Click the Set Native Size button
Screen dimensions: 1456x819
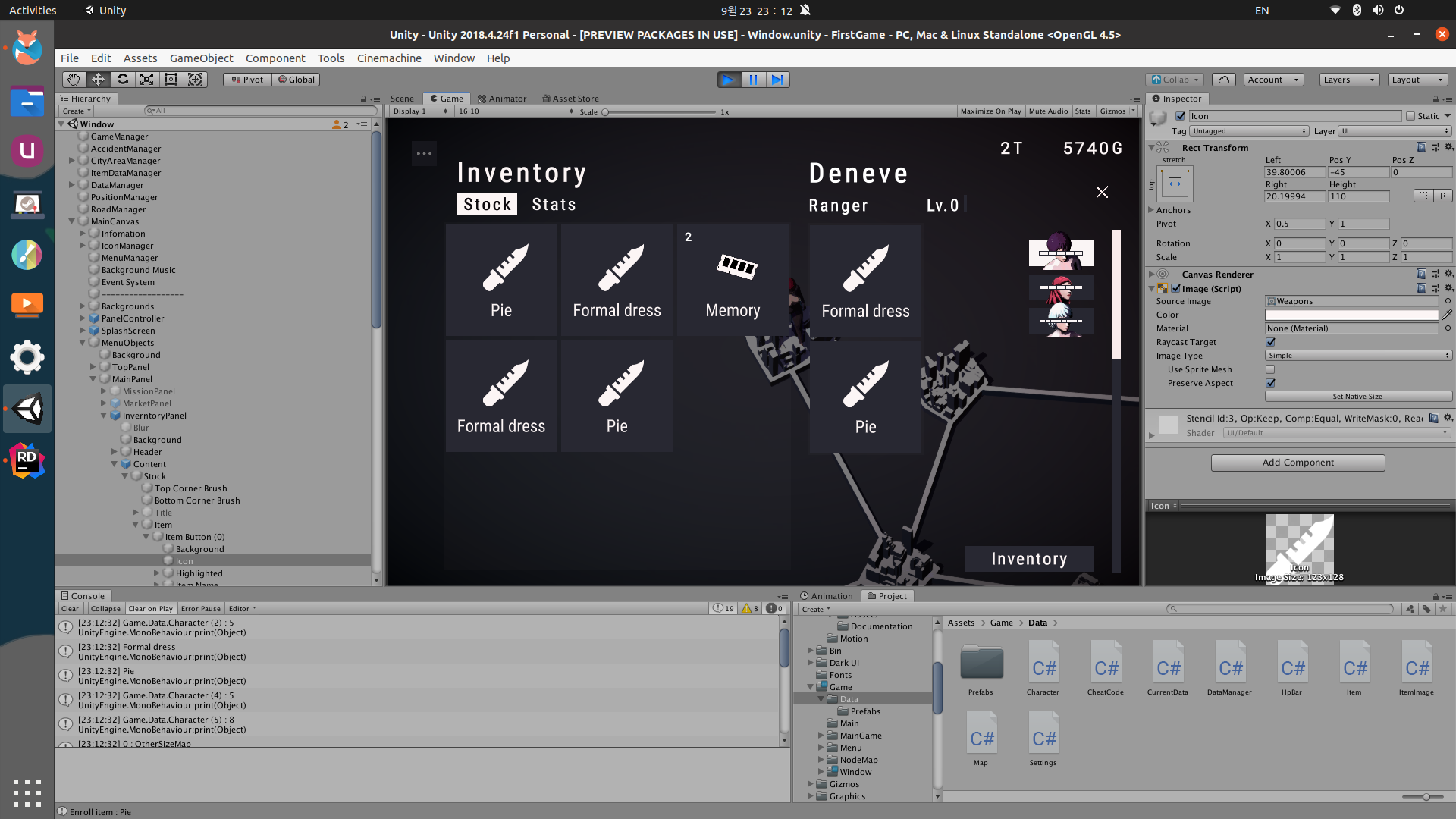click(x=1357, y=397)
